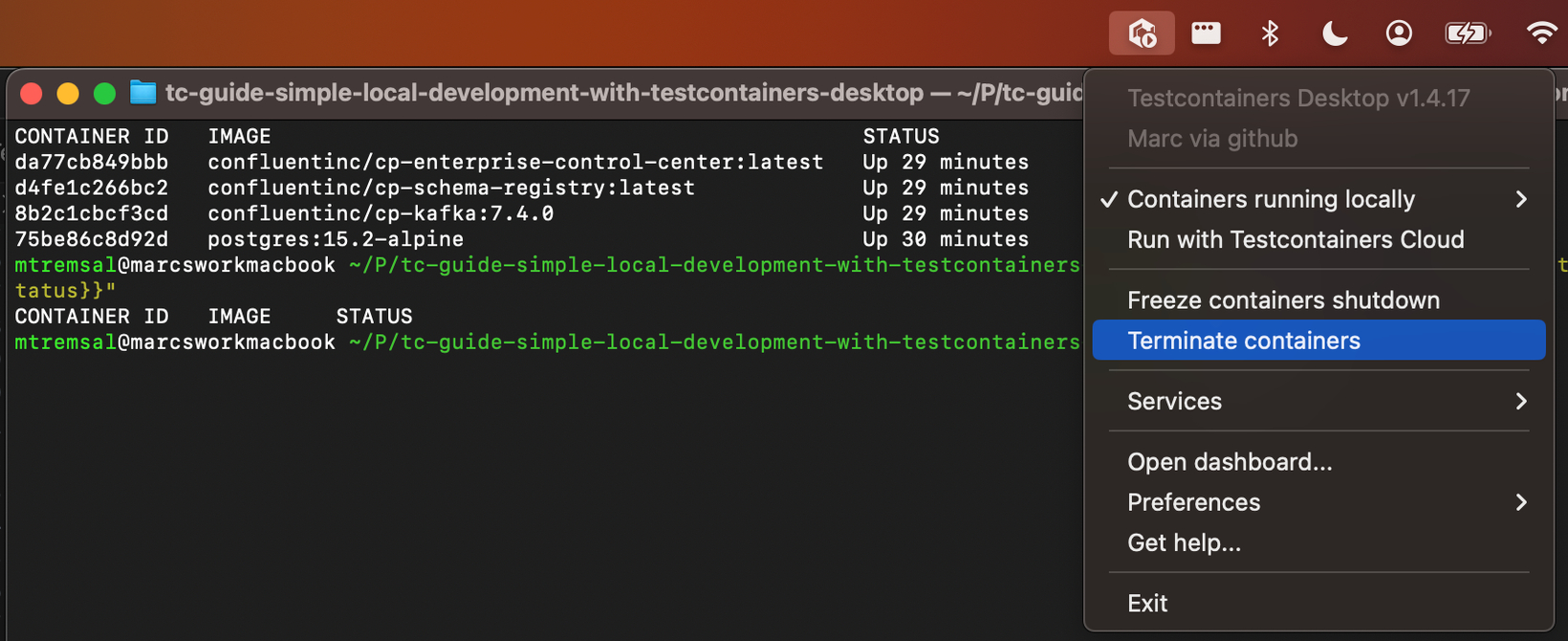Screen dimensions: 1568x641
Task: Click the confluentinc/cp-schema-registry:latest image name
Action: [x=451, y=188]
